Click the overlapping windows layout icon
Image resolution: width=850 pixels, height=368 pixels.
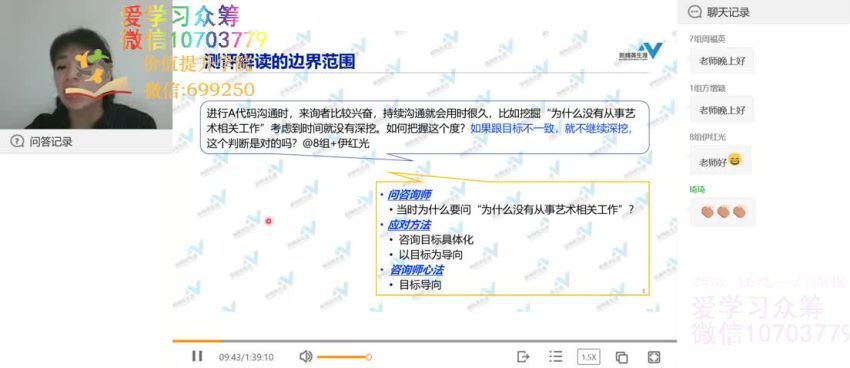tap(622, 357)
